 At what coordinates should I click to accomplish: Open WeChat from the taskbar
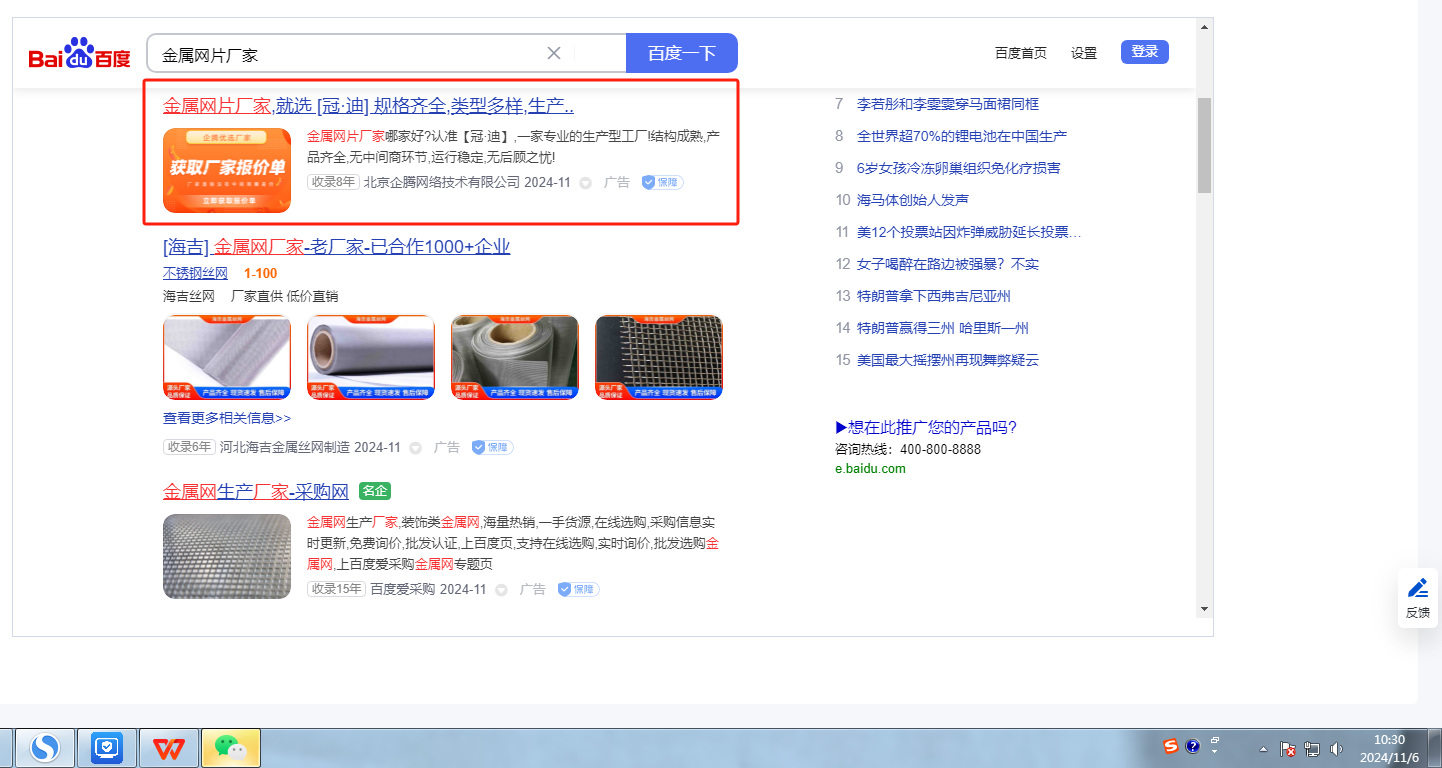tap(231, 747)
